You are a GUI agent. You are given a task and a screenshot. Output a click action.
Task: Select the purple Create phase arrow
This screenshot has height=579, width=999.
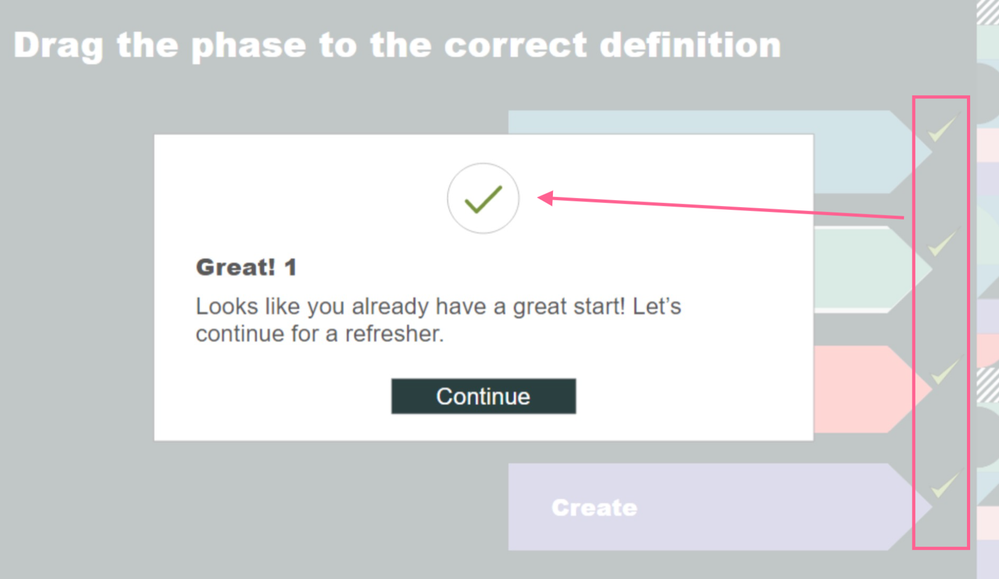[x=700, y=507]
